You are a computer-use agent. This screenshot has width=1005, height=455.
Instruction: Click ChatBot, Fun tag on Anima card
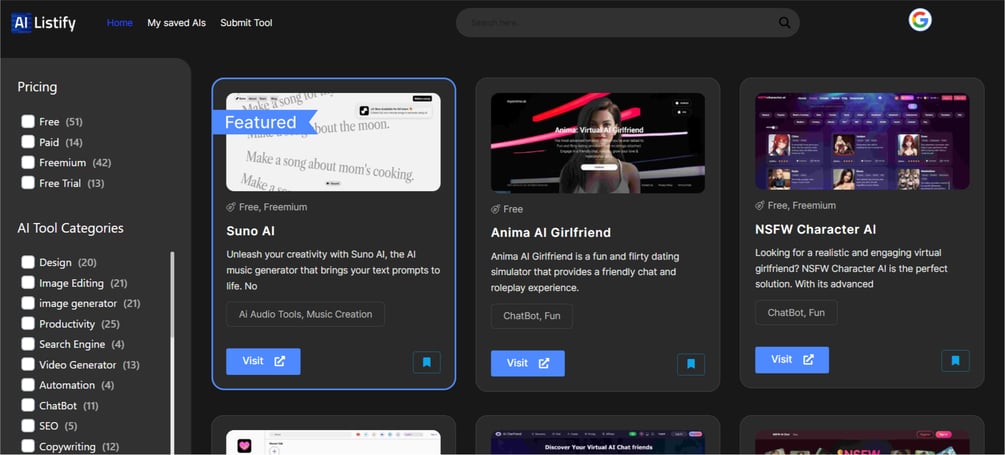(x=532, y=316)
